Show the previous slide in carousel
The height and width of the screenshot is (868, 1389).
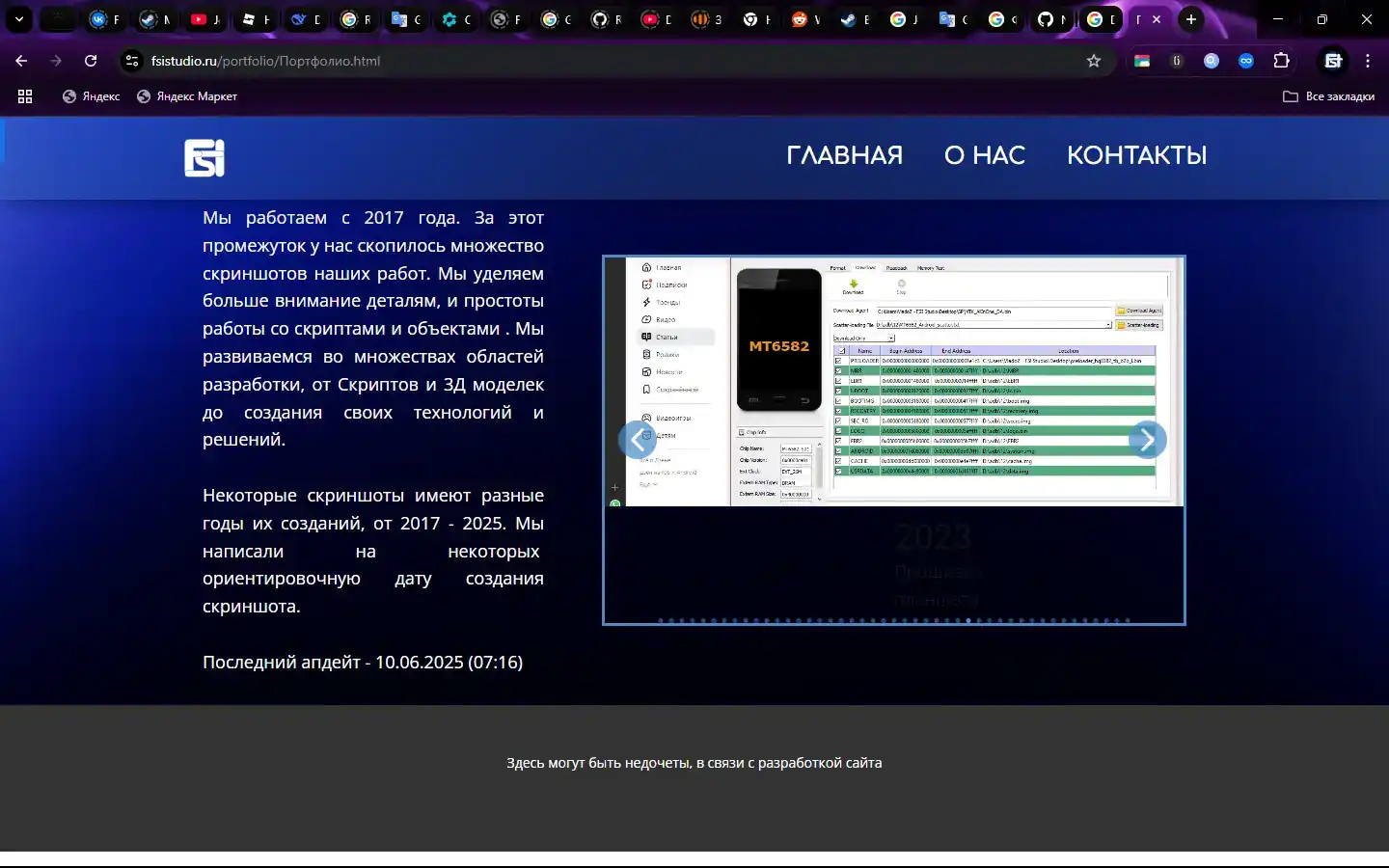(638, 440)
